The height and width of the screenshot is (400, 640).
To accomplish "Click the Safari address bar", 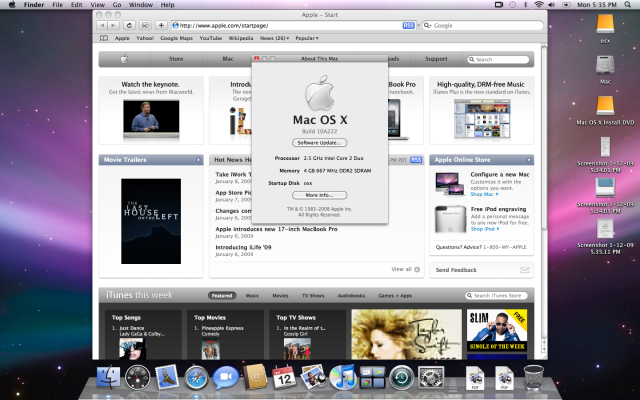I will pos(293,25).
